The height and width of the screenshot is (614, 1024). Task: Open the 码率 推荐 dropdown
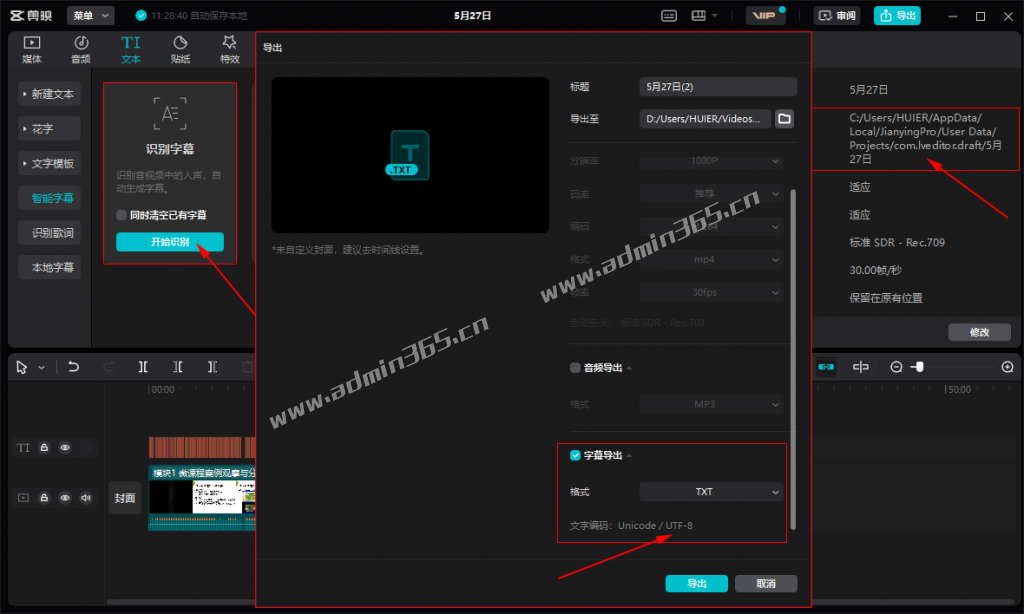(711, 193)
